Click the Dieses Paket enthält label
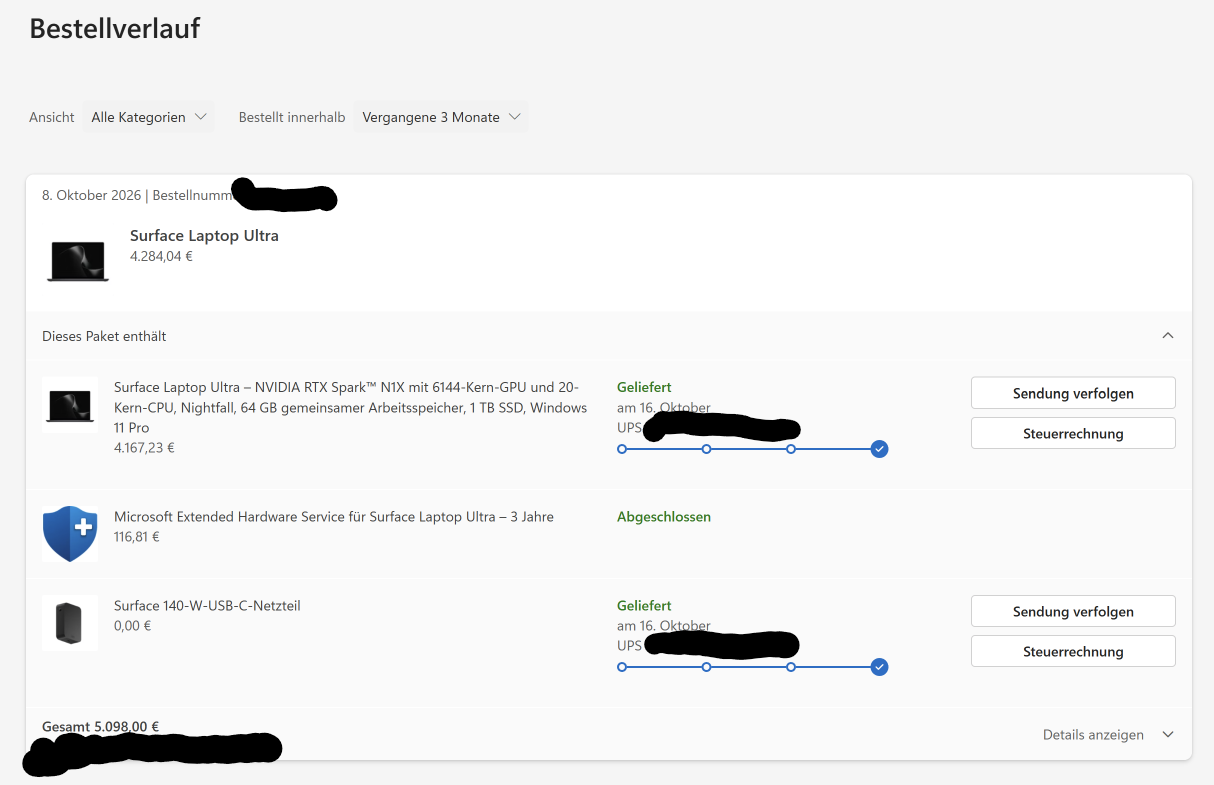 coord(104,336)
